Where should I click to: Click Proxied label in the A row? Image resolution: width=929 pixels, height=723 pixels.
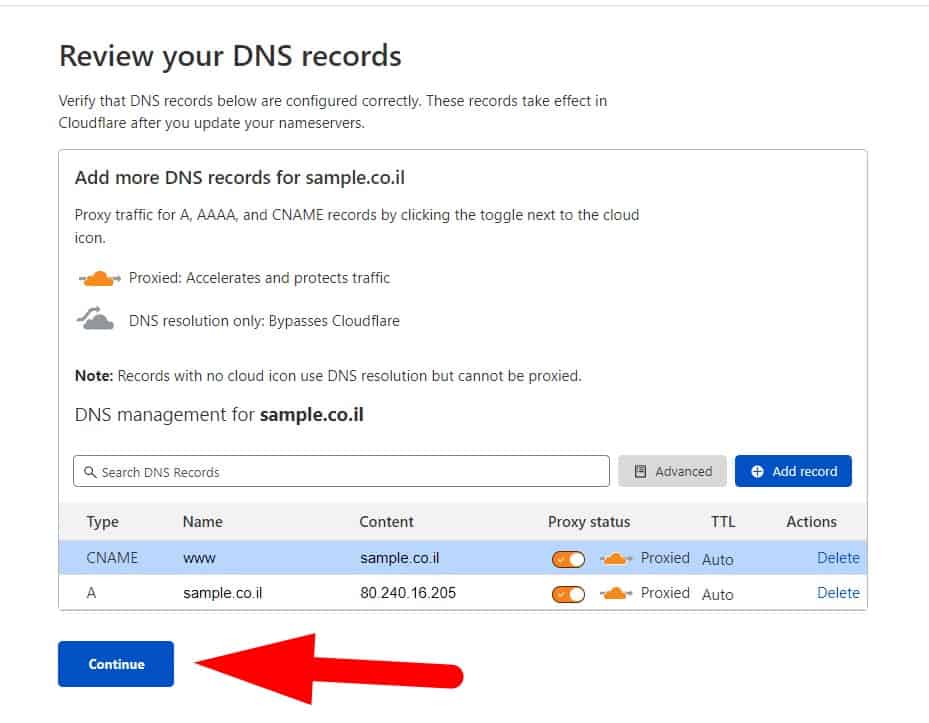click(665, 593)
